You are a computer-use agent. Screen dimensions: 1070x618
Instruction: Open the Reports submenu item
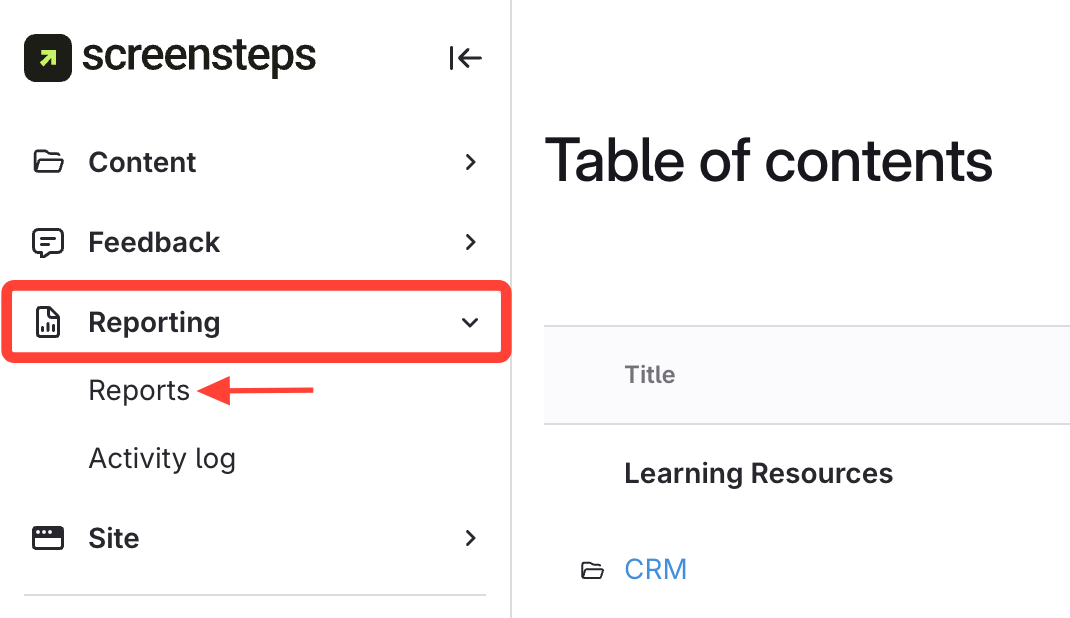point(139,390)
